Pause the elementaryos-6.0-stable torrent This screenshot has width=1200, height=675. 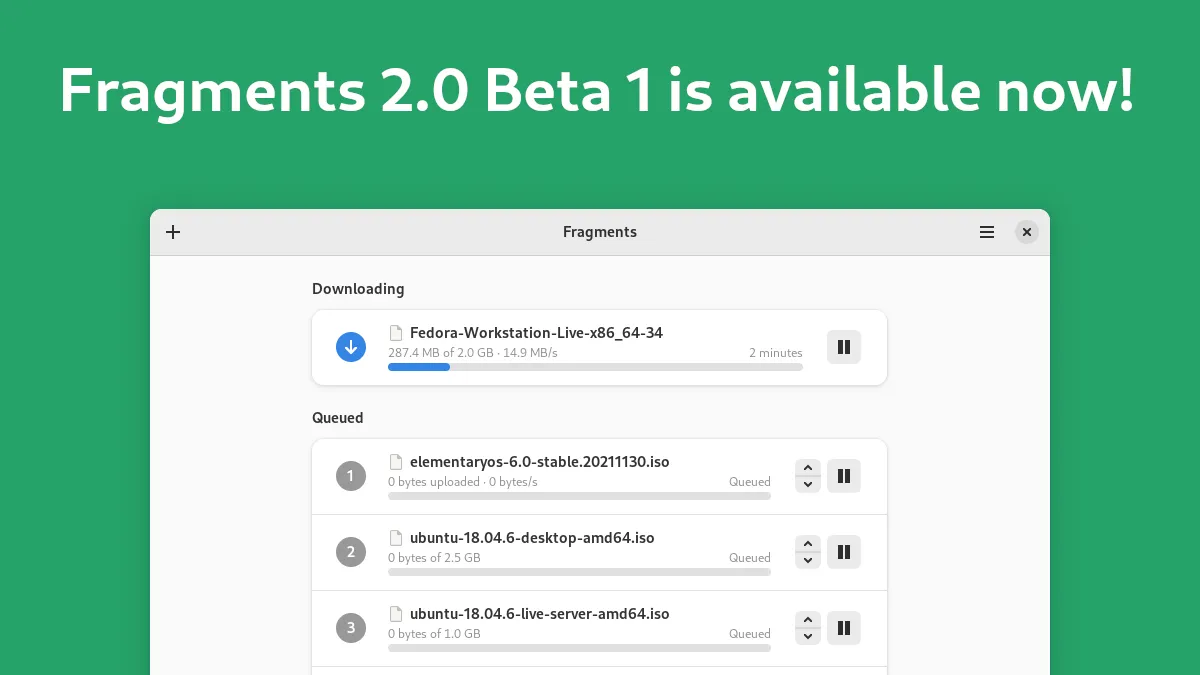point(843,476)
